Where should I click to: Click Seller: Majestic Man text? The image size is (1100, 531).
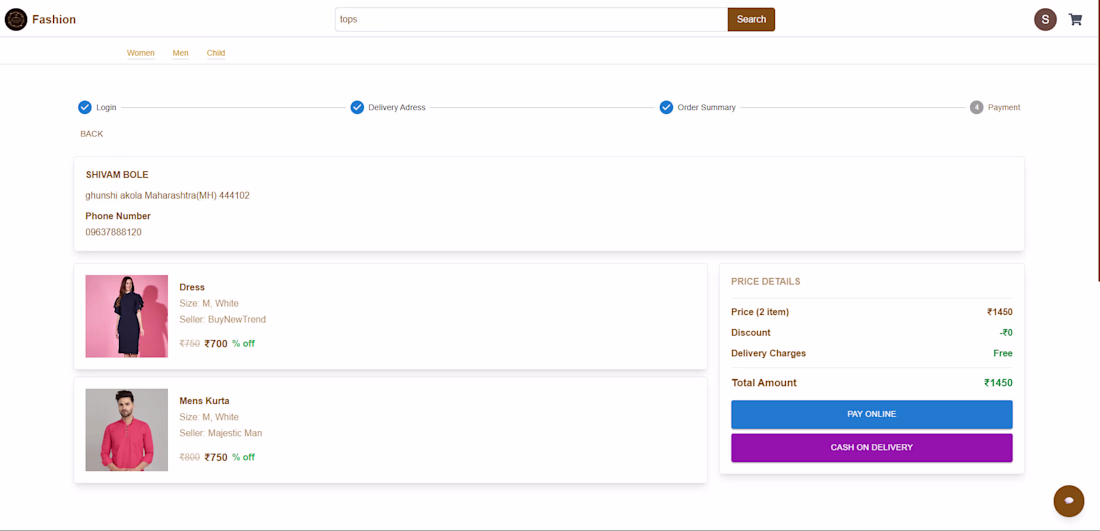click(x=221, y=433)
